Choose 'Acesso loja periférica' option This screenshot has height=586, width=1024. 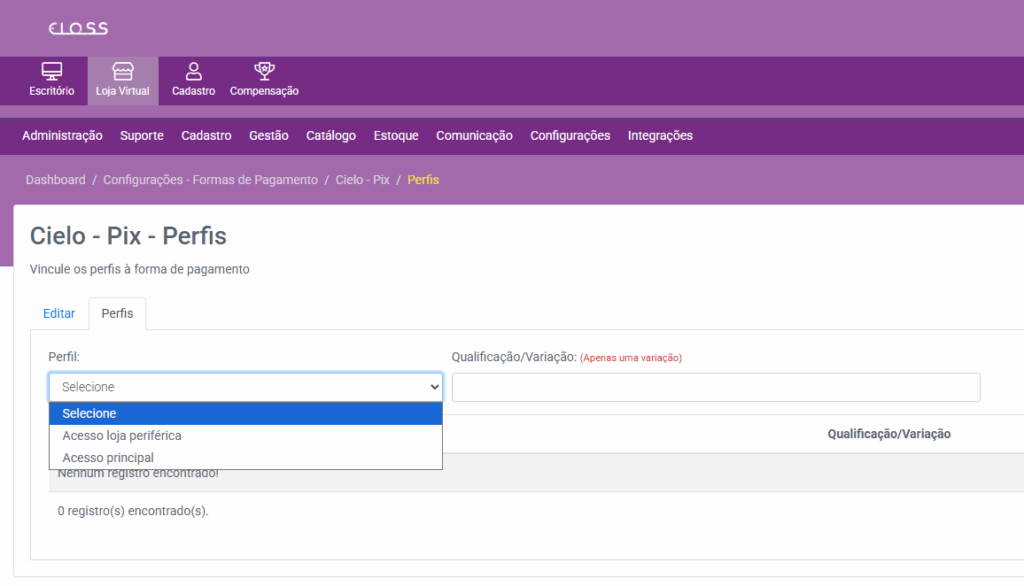tap(122, 436)
